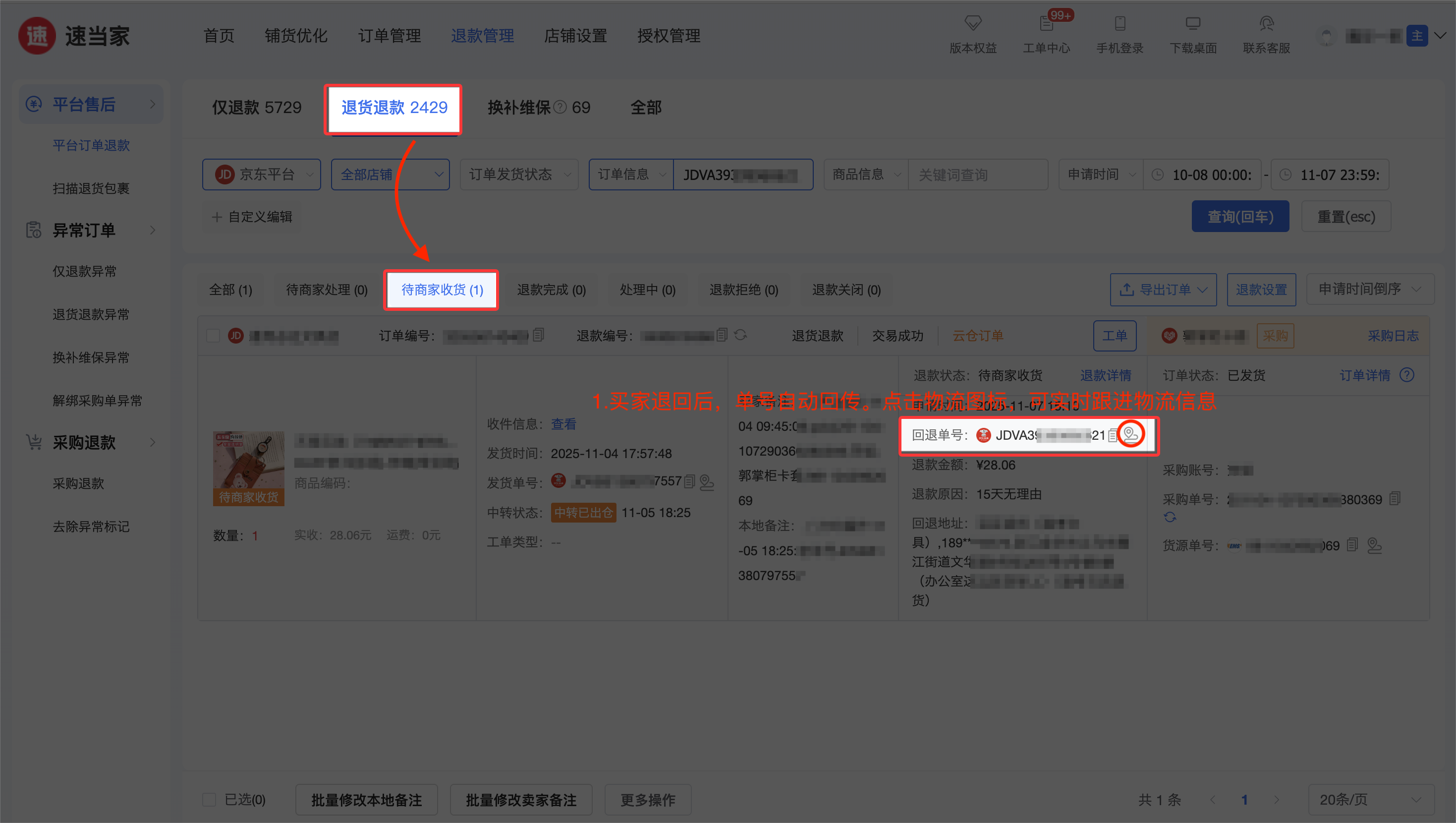The image size is (1456, 823).
Task: Copy 采购单号 using its copy icon
Action: (x=1395, y=499)
